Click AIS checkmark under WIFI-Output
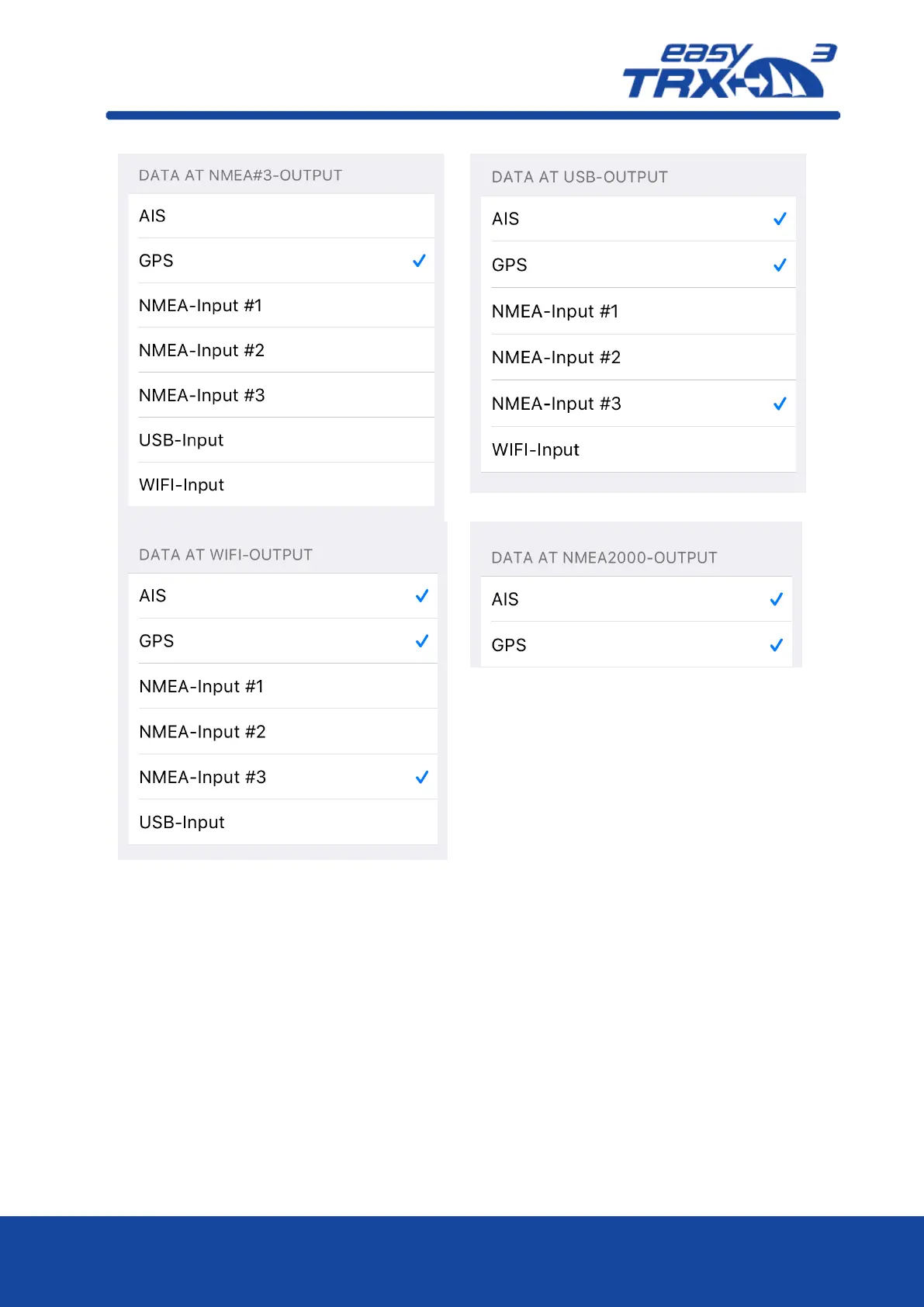Image resolution: width=924 pixels, height=1307 pixels. 422,596
